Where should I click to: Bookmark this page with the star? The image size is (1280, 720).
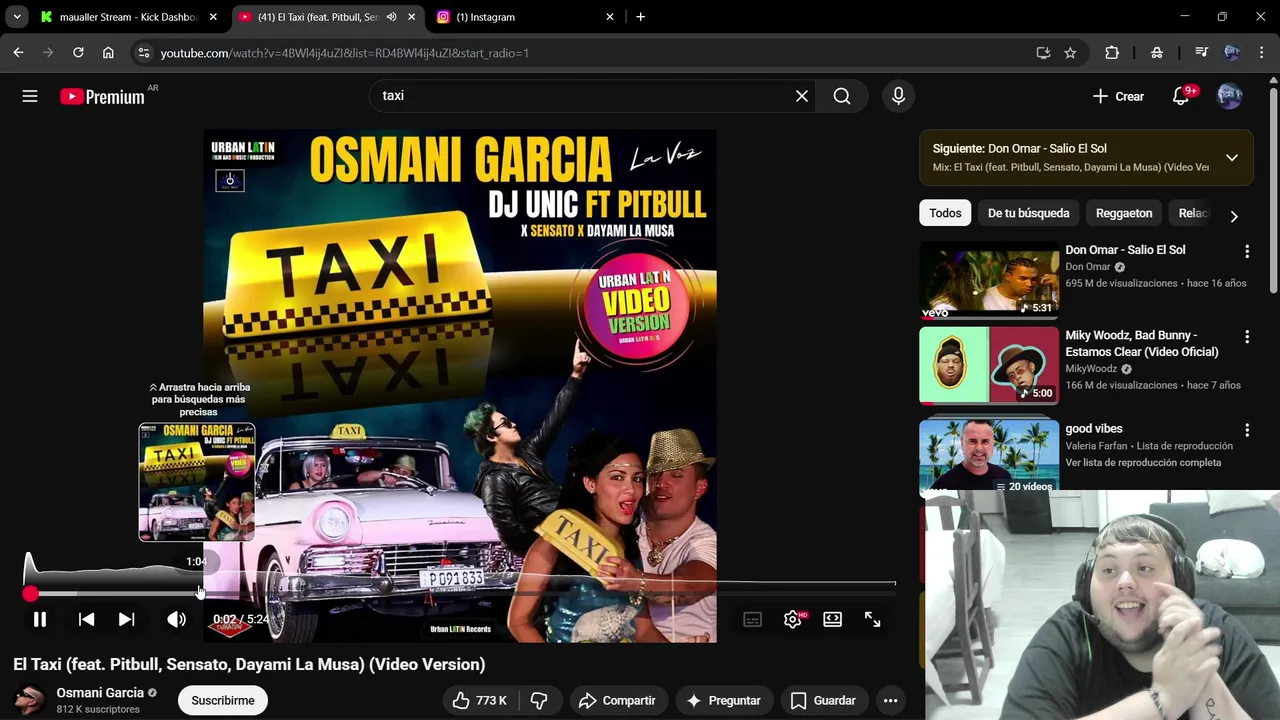point(1070,53)
